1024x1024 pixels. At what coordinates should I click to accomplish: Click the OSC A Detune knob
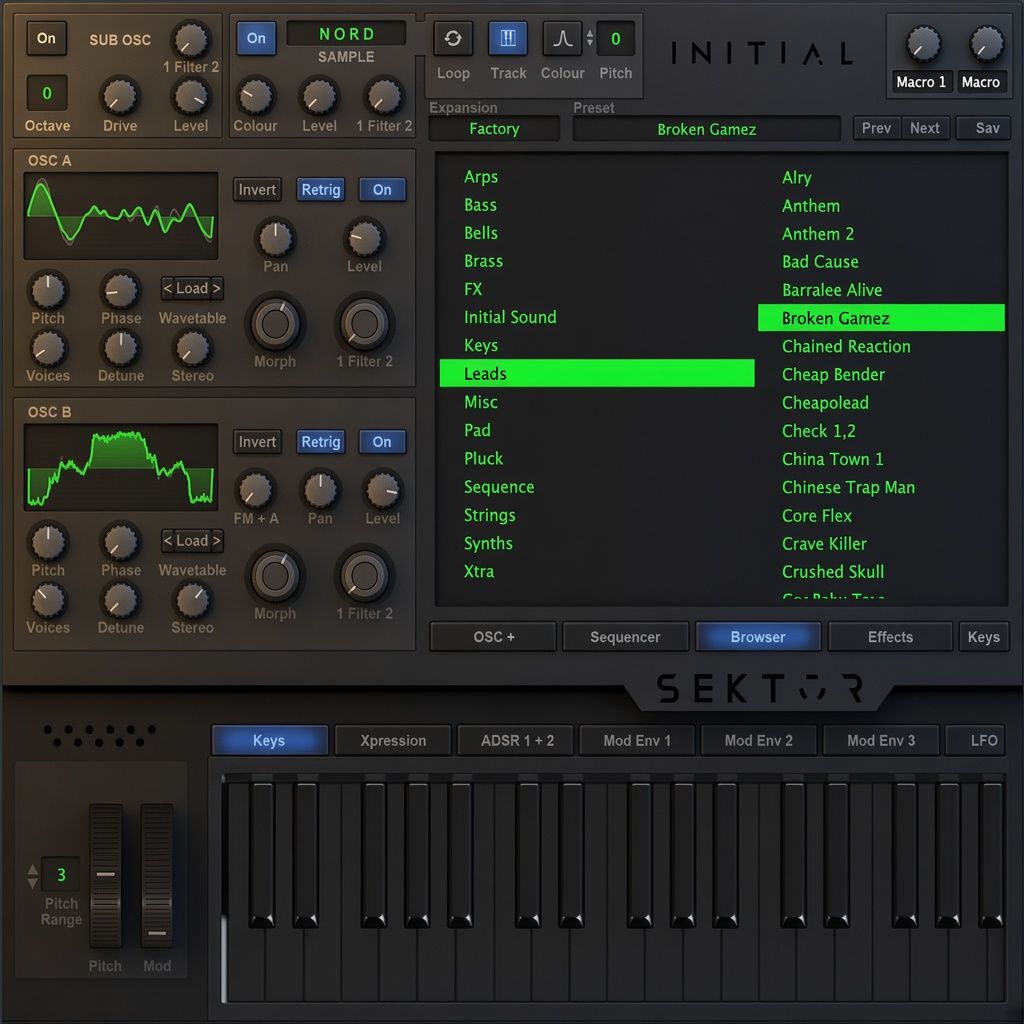121,349
